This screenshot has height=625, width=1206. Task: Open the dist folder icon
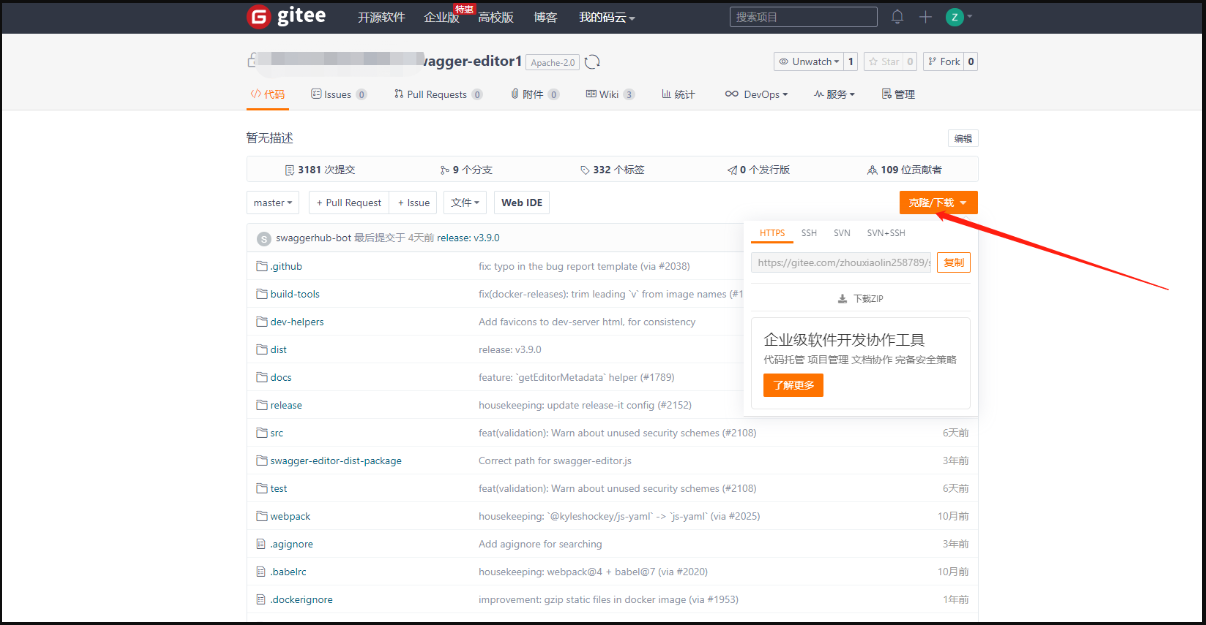click(x=262, y=350)
